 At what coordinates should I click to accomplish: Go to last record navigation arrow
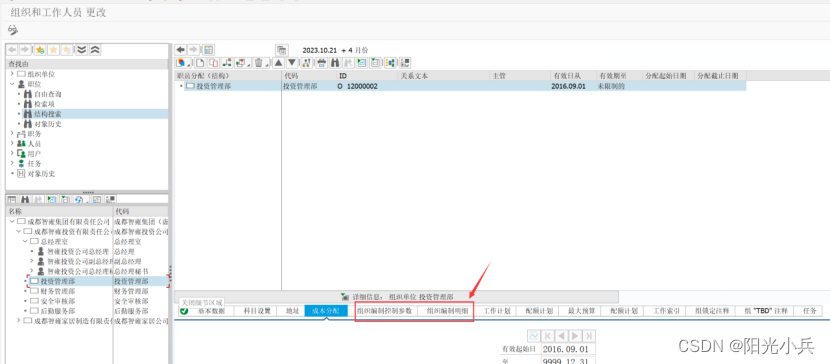589,335
